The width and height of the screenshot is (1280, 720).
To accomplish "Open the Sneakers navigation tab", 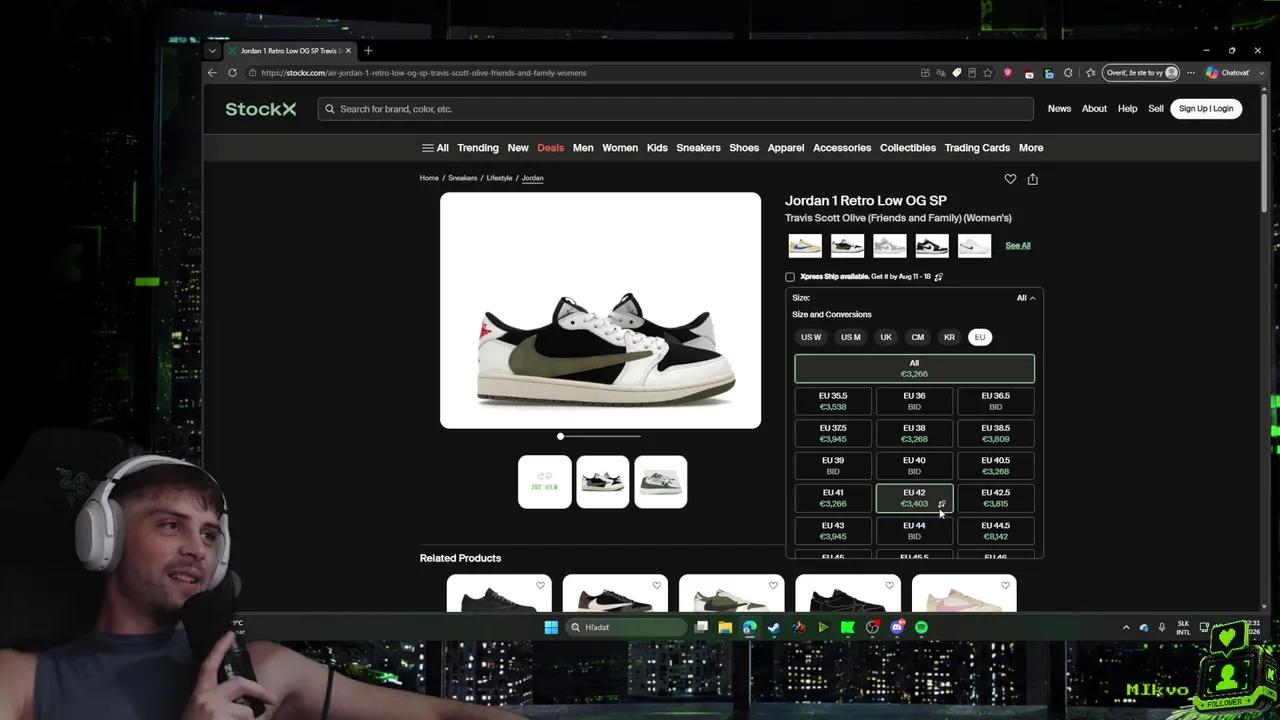I will (x=698, y=148).
